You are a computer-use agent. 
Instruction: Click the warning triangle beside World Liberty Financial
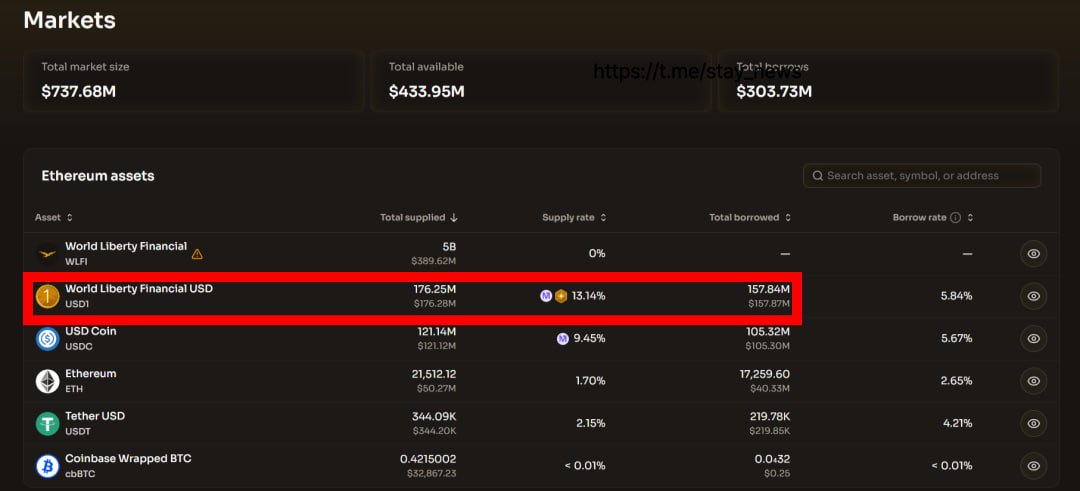(x=197, y=253)
